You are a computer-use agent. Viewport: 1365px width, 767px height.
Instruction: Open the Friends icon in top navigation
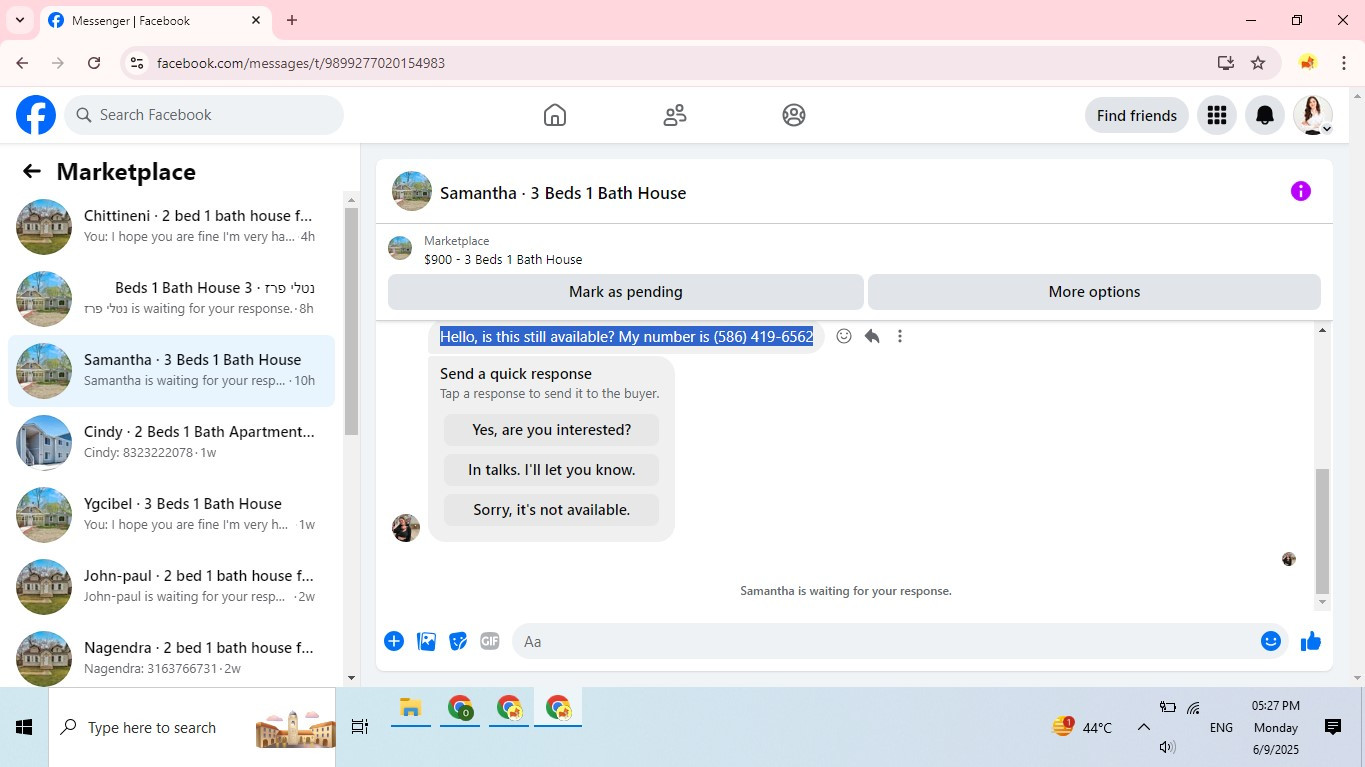click(x=675, y=115)
